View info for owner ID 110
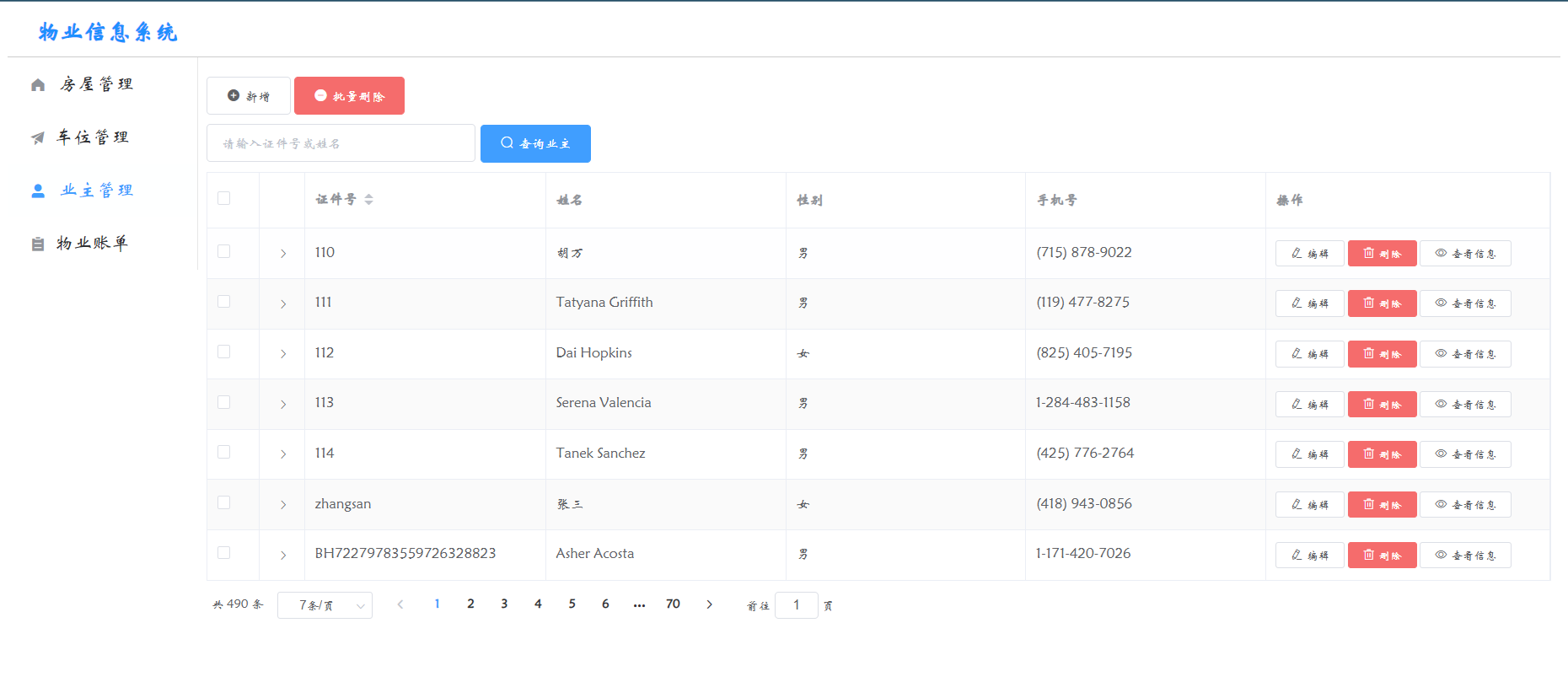Image resolution: width=1568 pixels, height=698 pixels. click(x=1465, y=254)
